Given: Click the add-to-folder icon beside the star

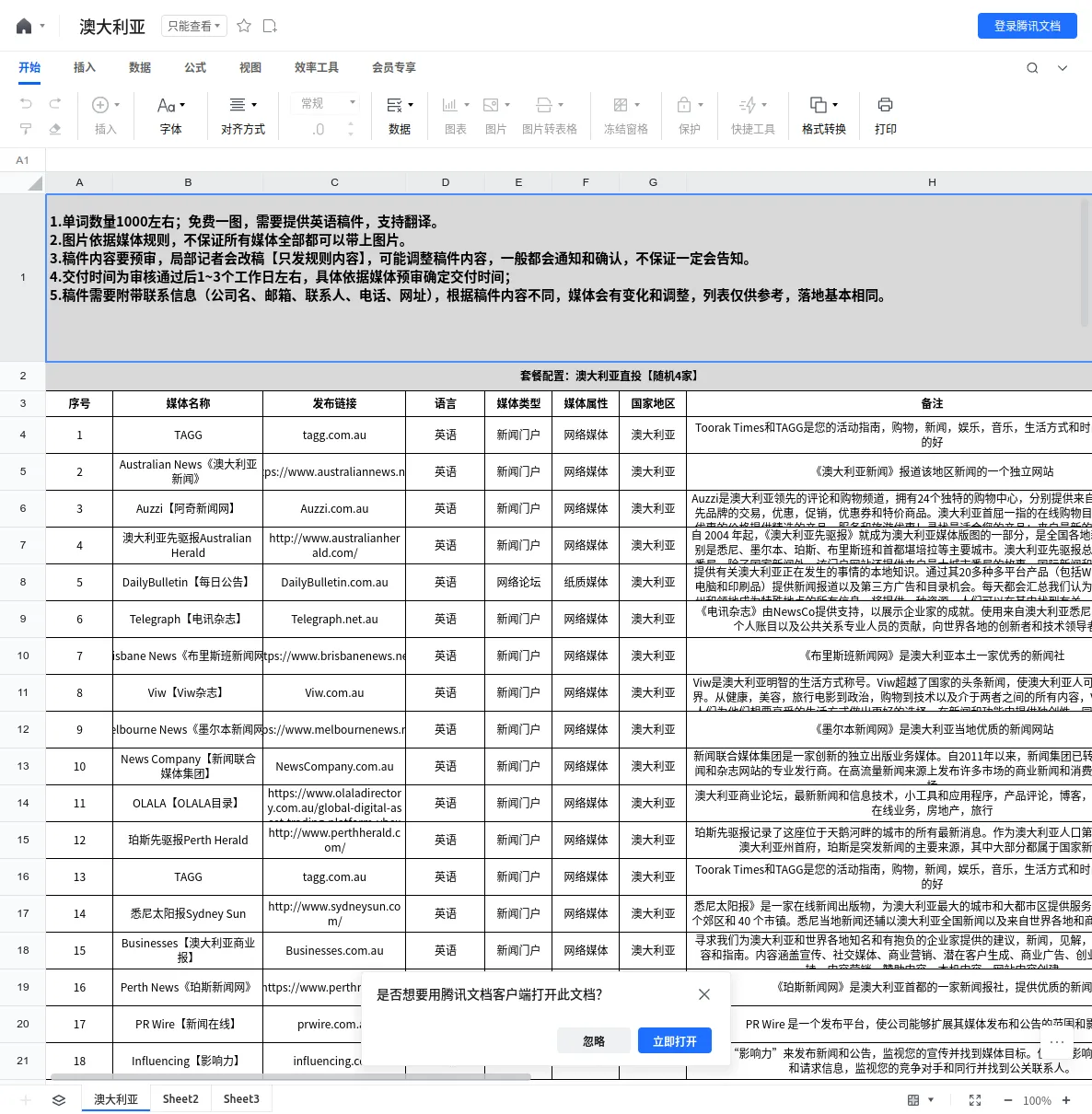Looking at the screenshot, I should point(270,26).
